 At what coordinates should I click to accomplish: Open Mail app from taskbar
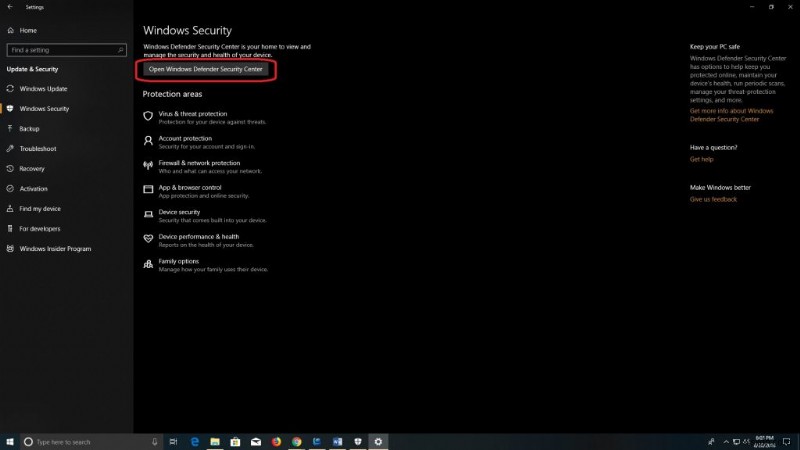[256, 442]
